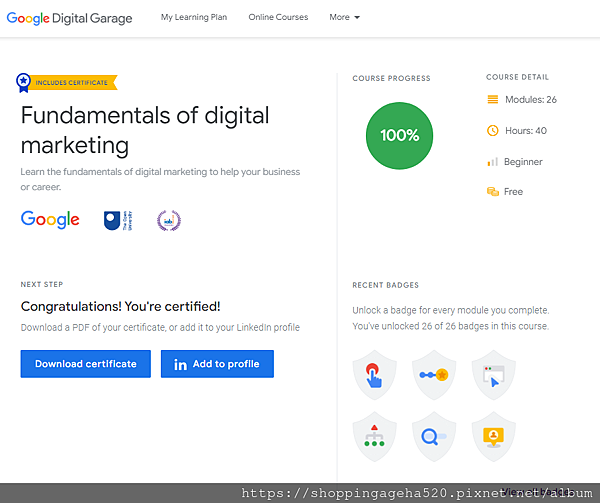Click the 'Download a PDF of your certificate' text

click(160, 327)
